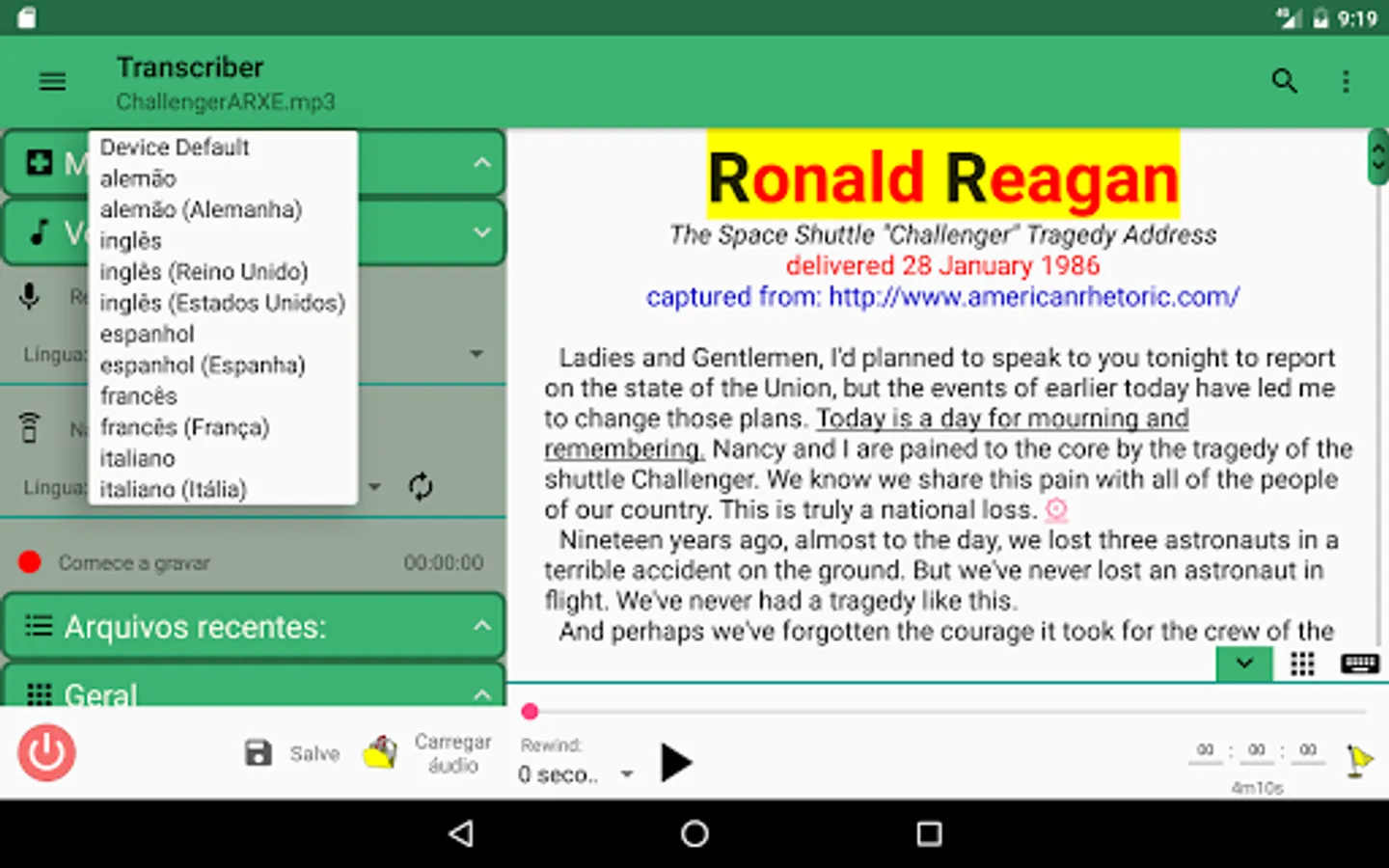The image size is (1389, 868).
Task: Click 'delivered 28 January 1986' text
Action: 942,265
